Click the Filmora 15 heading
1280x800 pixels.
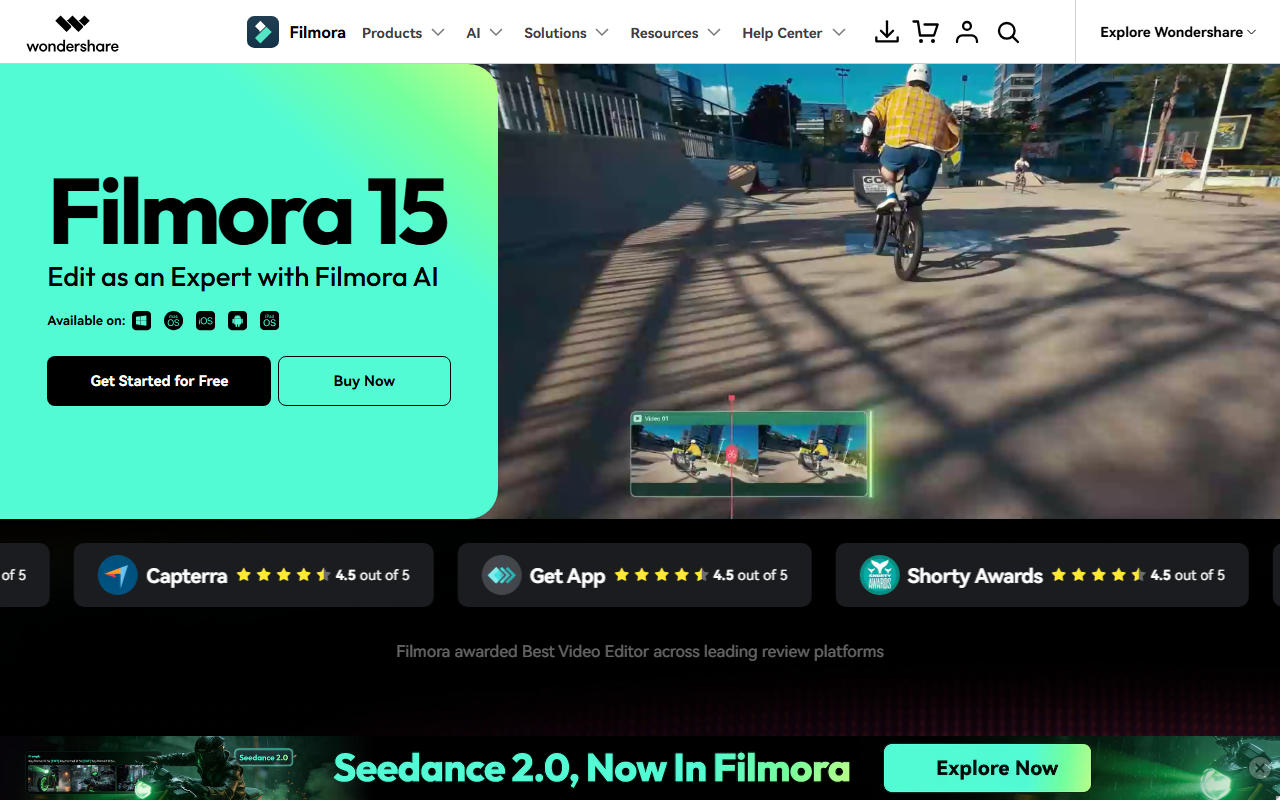(x=248, y=211)
